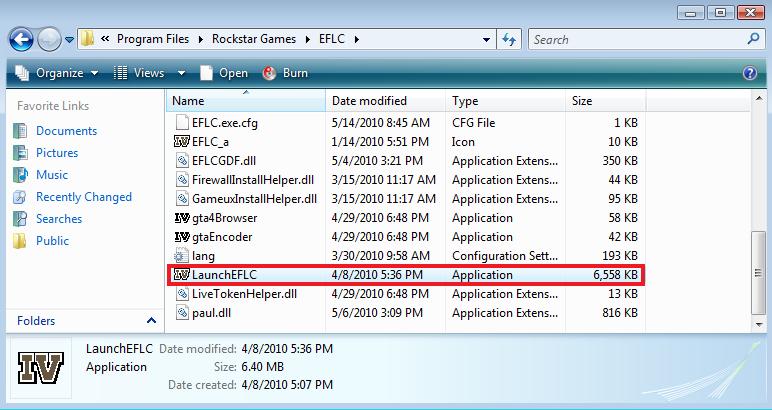Expand the arrow after Program Files breadcrumb
The height and width of the screenshot is (410, 772).
click(201, 39)
